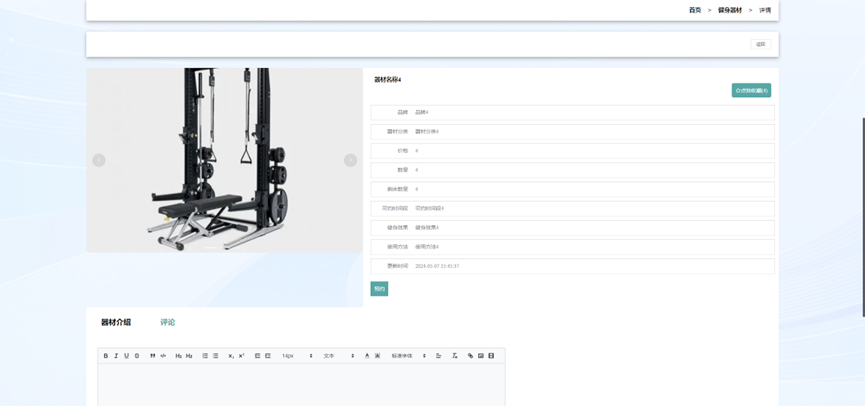This screenshot has height=406, width=865.
Task: Insert an ordered list
Action: pyautogui.click(x=205, y=356)
